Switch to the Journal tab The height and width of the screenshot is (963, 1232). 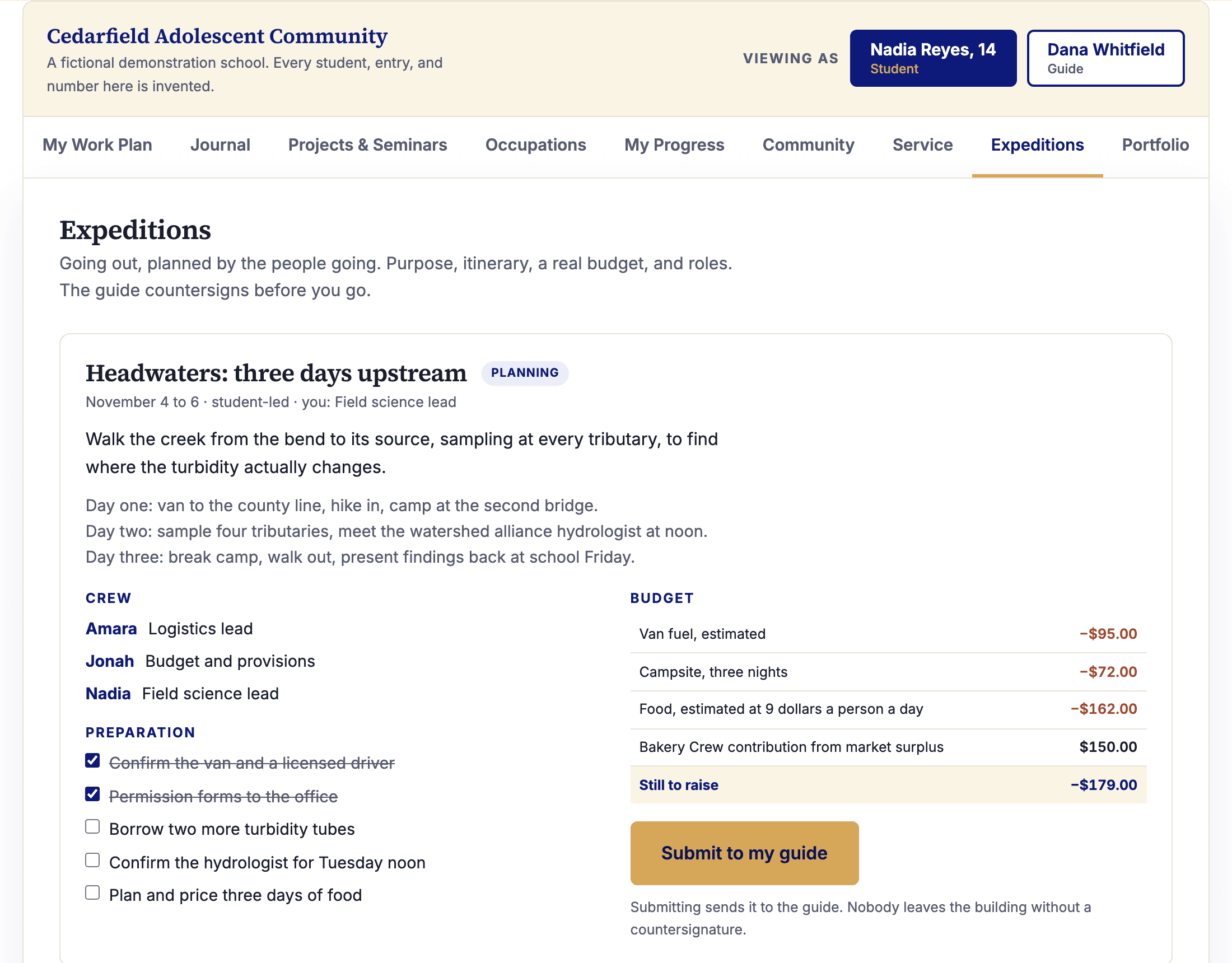(x=220, y=145)
